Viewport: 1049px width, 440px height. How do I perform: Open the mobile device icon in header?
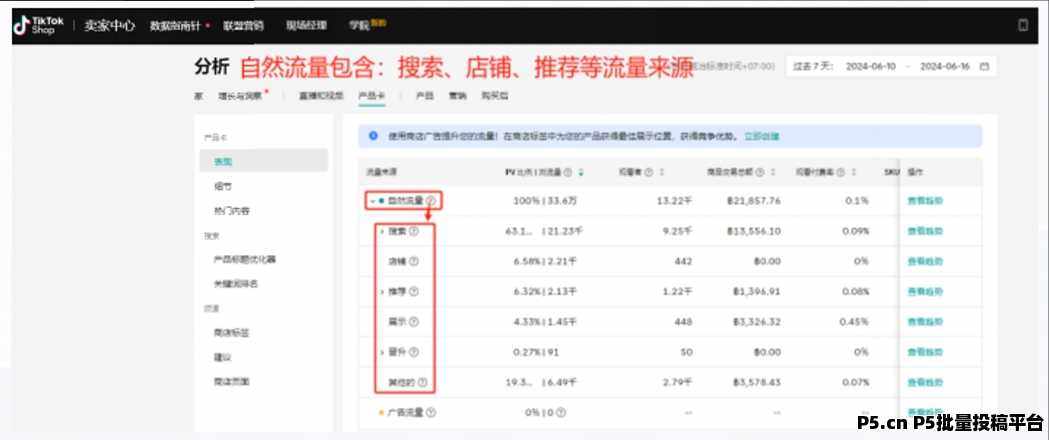pyautogui.click(x=1023, y=25)
